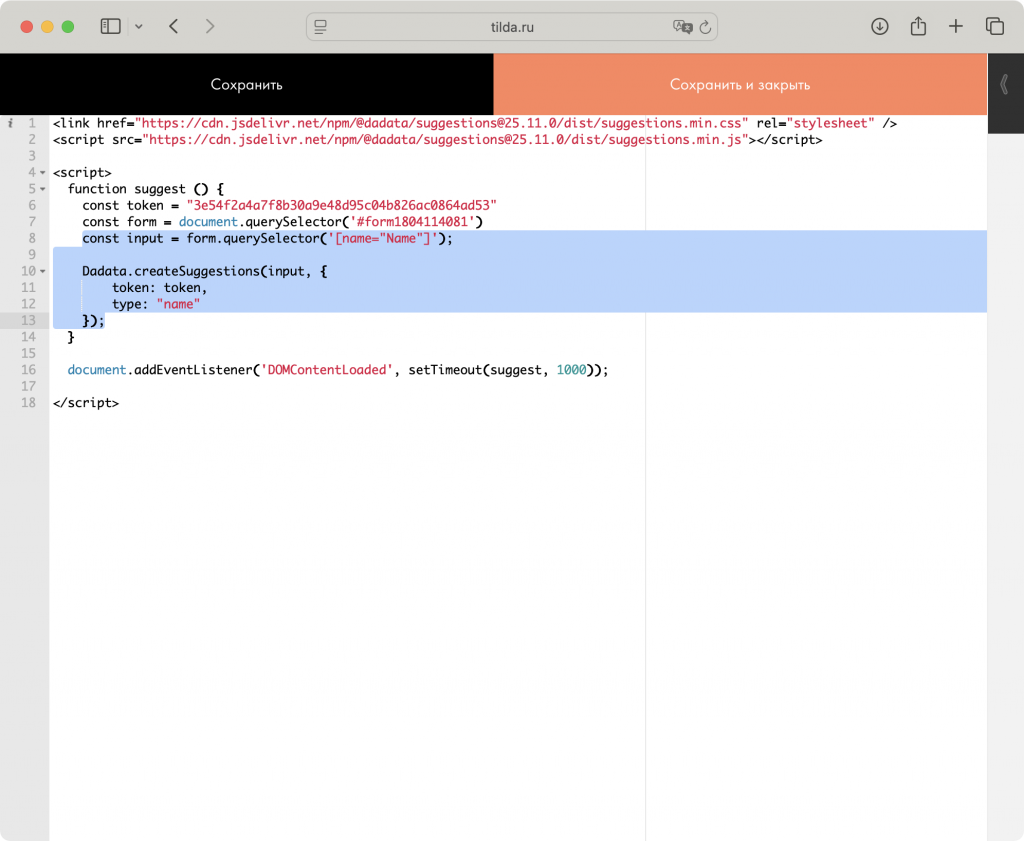This screenshot has height=841, width=1024.
Task: Click the info marker beside line 1
Action: click(10, 123)
